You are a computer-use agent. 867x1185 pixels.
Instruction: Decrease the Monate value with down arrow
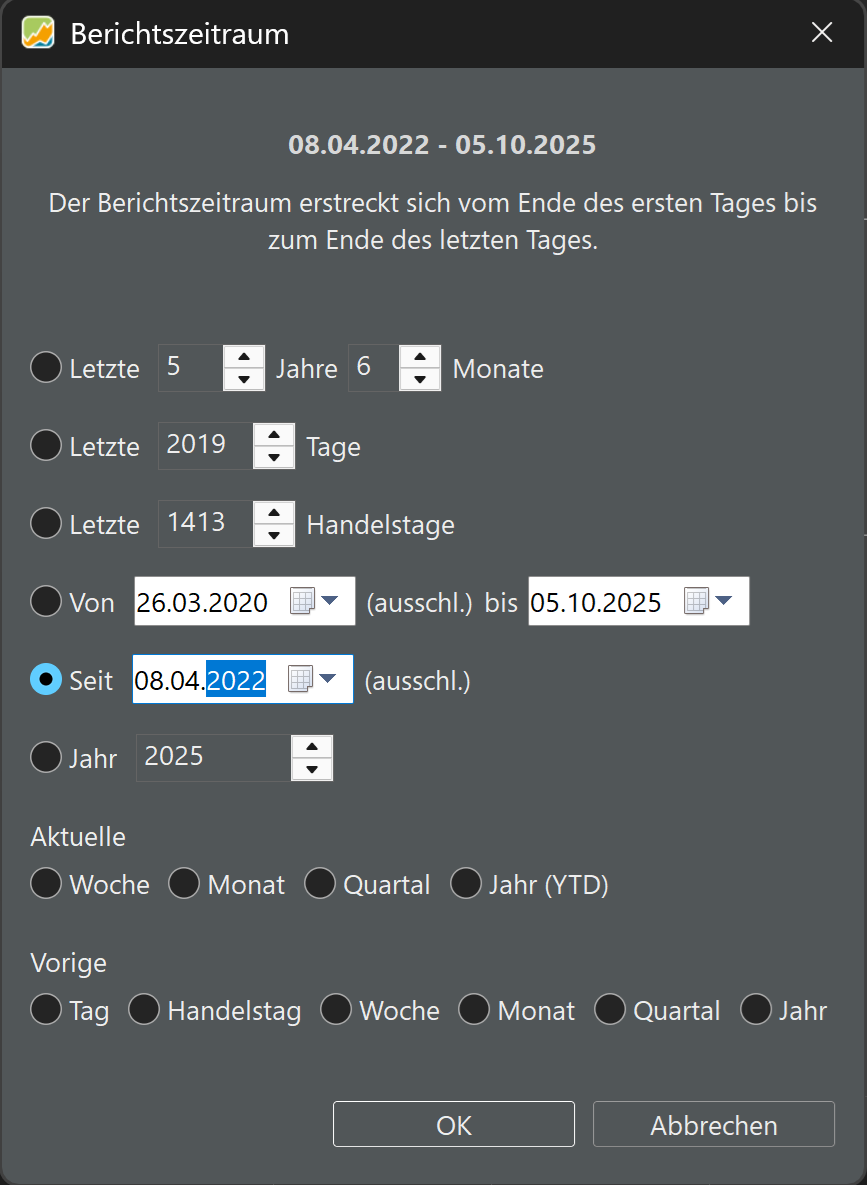pos(420,379)
